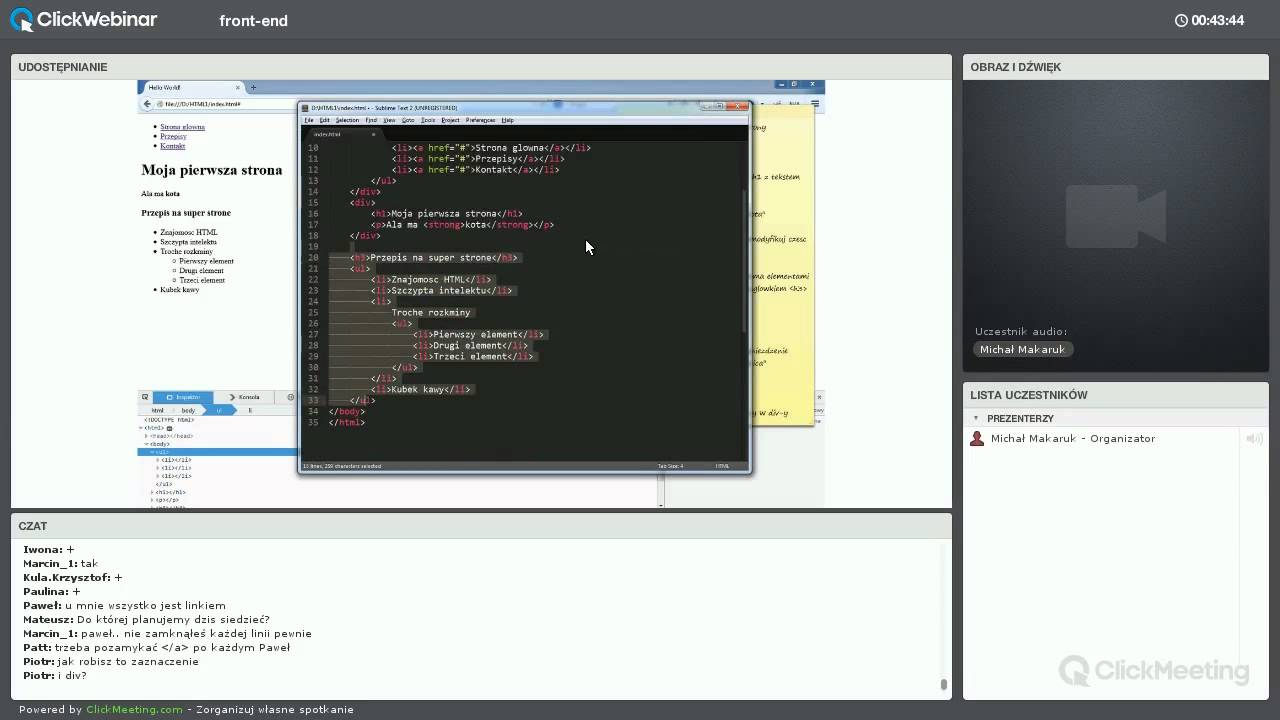
Task: Open the Tools menu in Sublime Text
Action: click(428, 120)
